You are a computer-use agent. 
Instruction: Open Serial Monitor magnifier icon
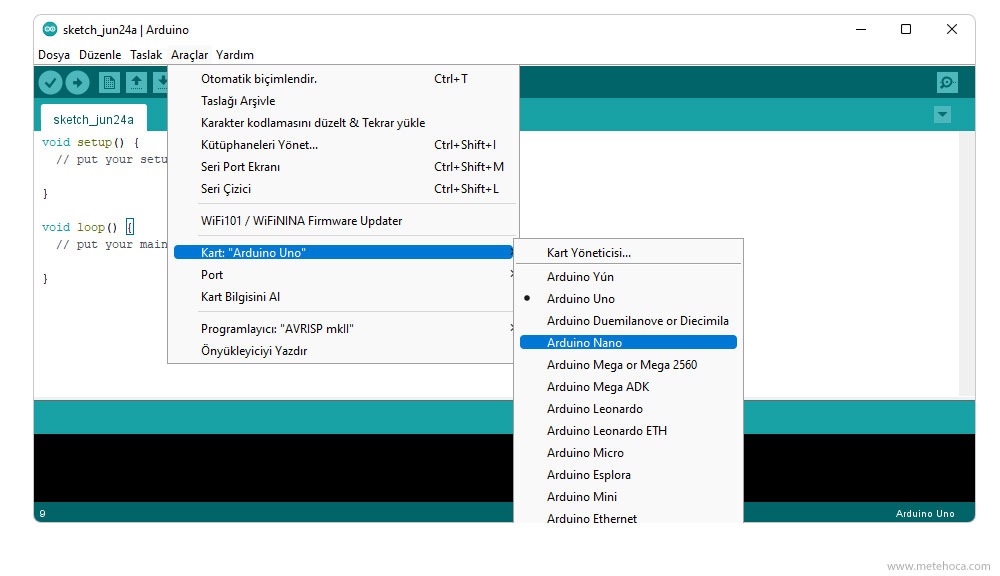point(947,82)
